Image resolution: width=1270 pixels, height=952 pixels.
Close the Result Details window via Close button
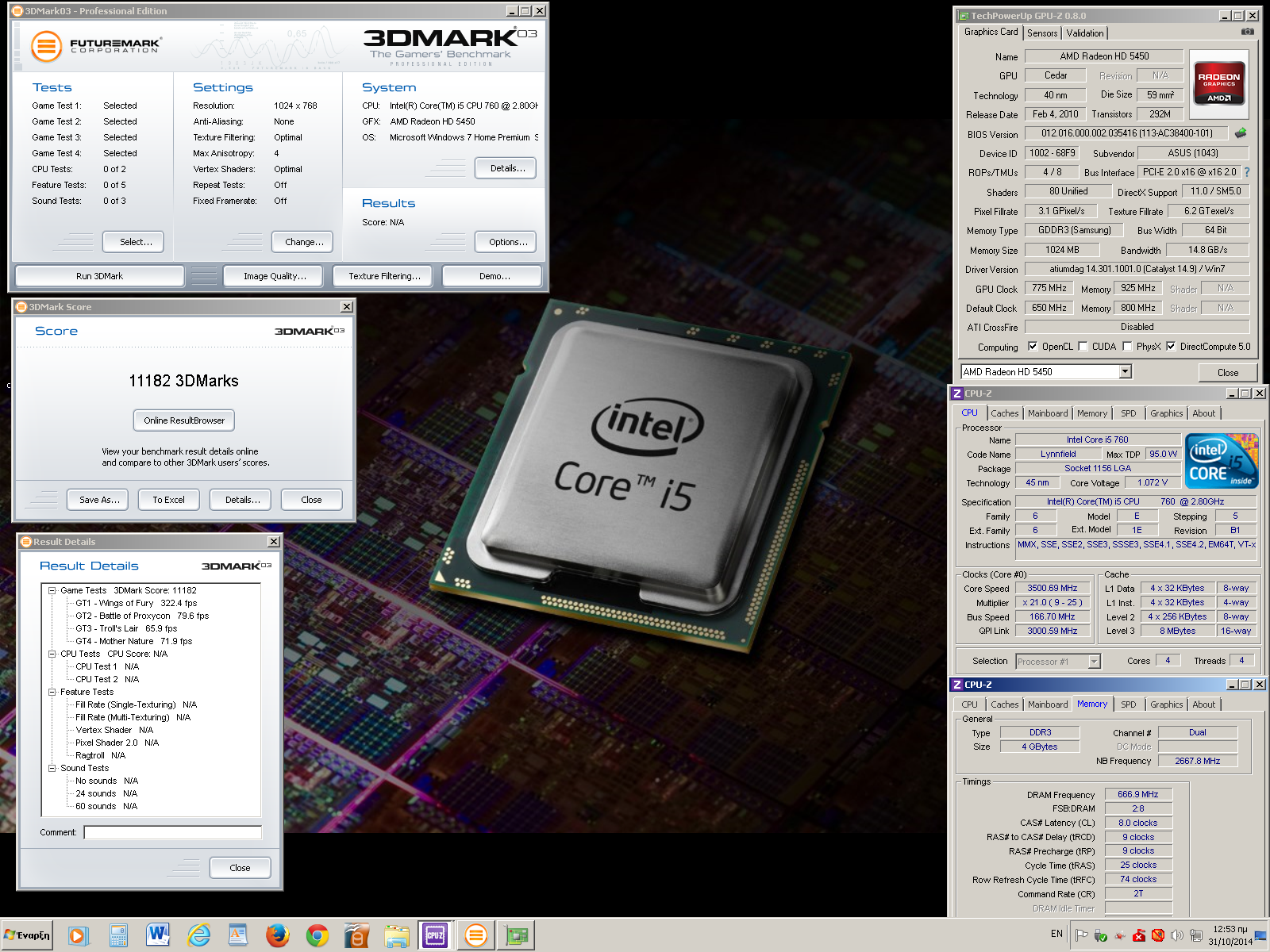(x=240, y=868)
